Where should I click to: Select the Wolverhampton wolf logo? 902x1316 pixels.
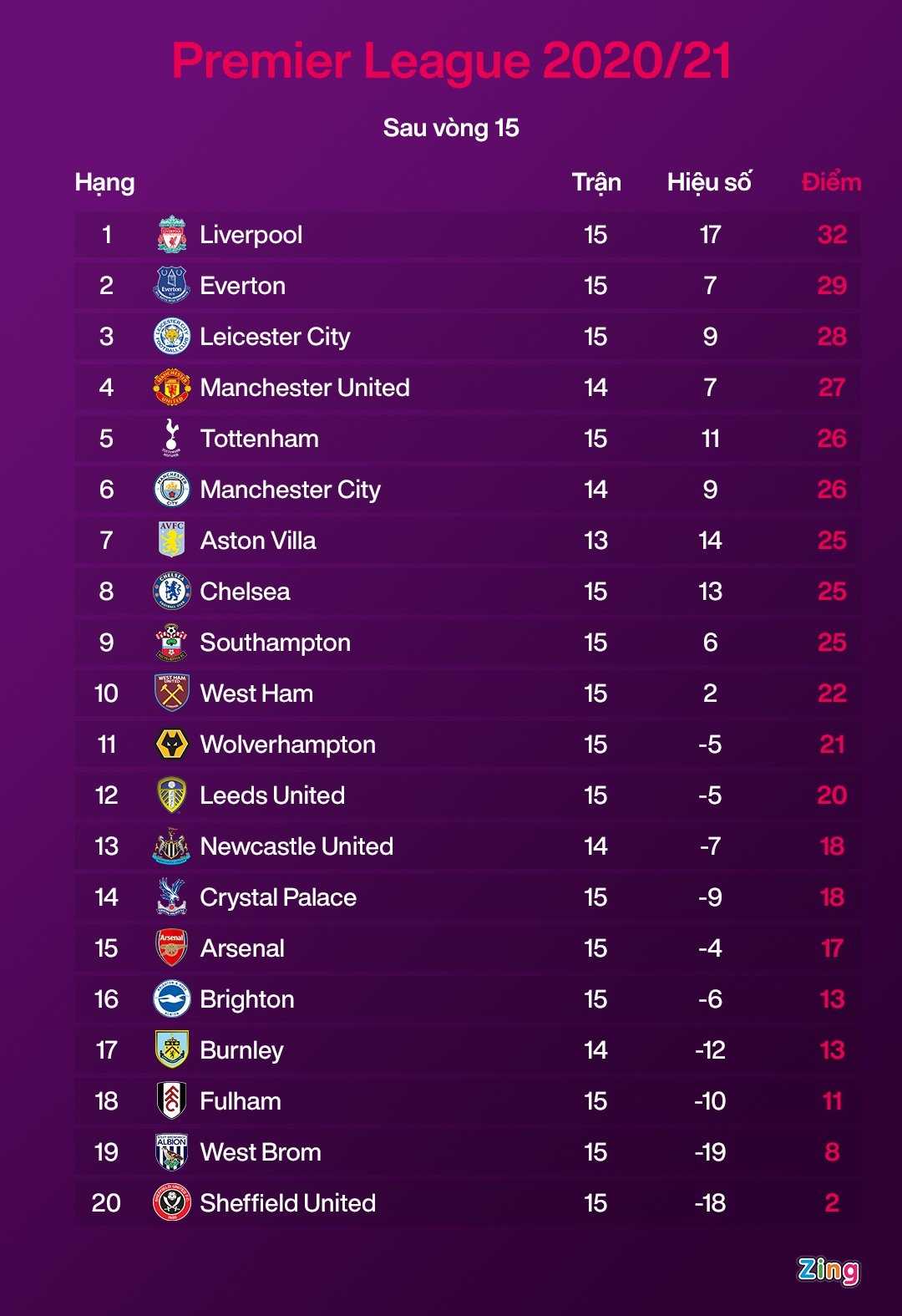click(x=172, y=744)
